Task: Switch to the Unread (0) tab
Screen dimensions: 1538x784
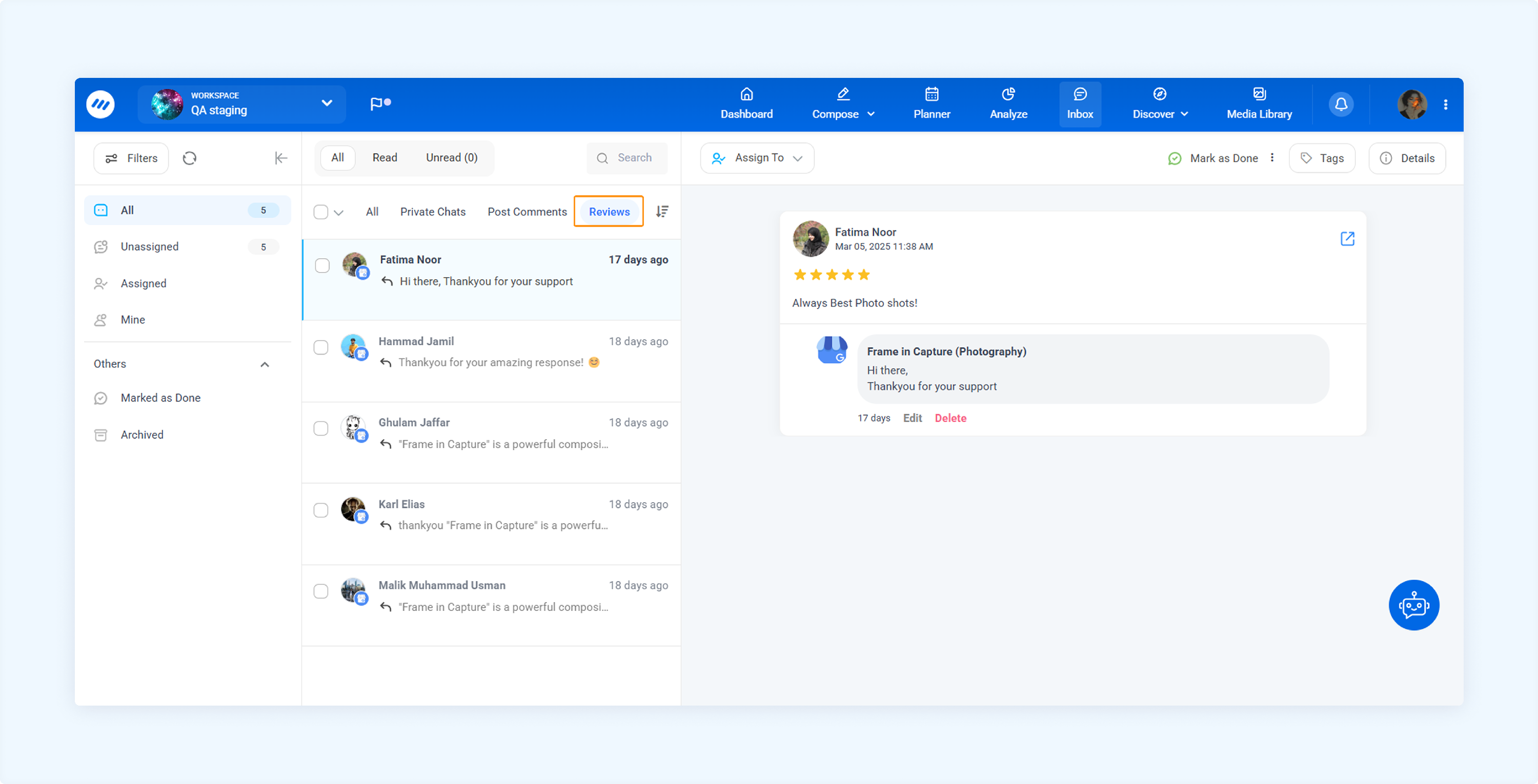Action: pyautogui.click(x=451, y=157)
